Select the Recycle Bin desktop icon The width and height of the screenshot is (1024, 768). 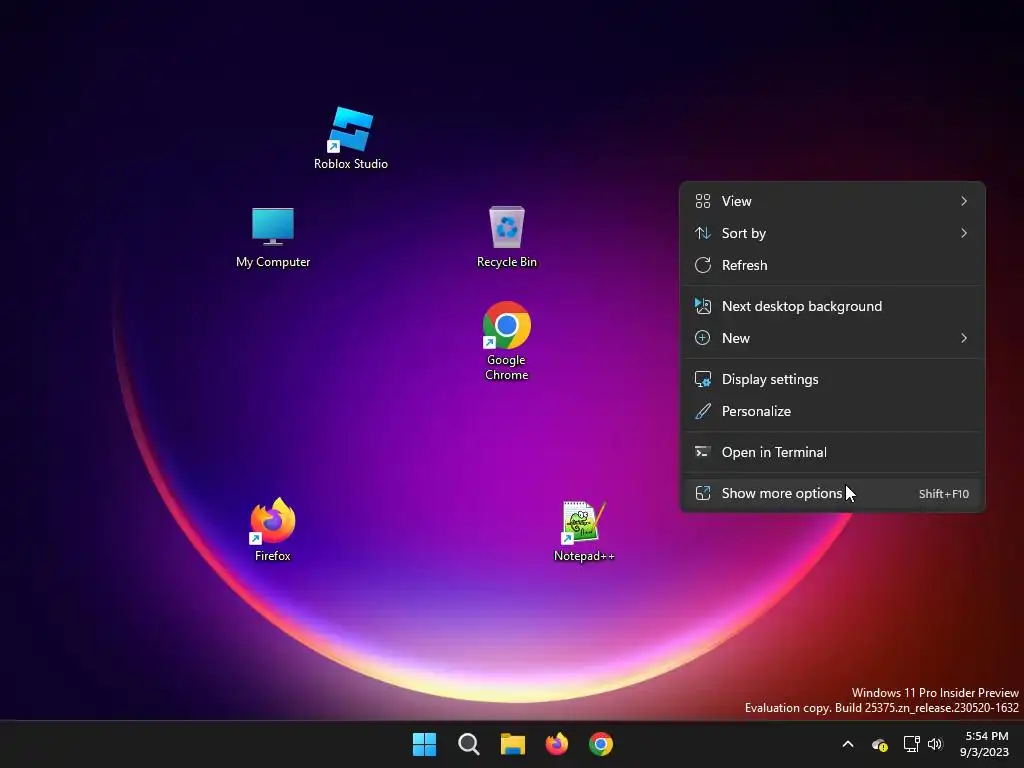[507, 237]
